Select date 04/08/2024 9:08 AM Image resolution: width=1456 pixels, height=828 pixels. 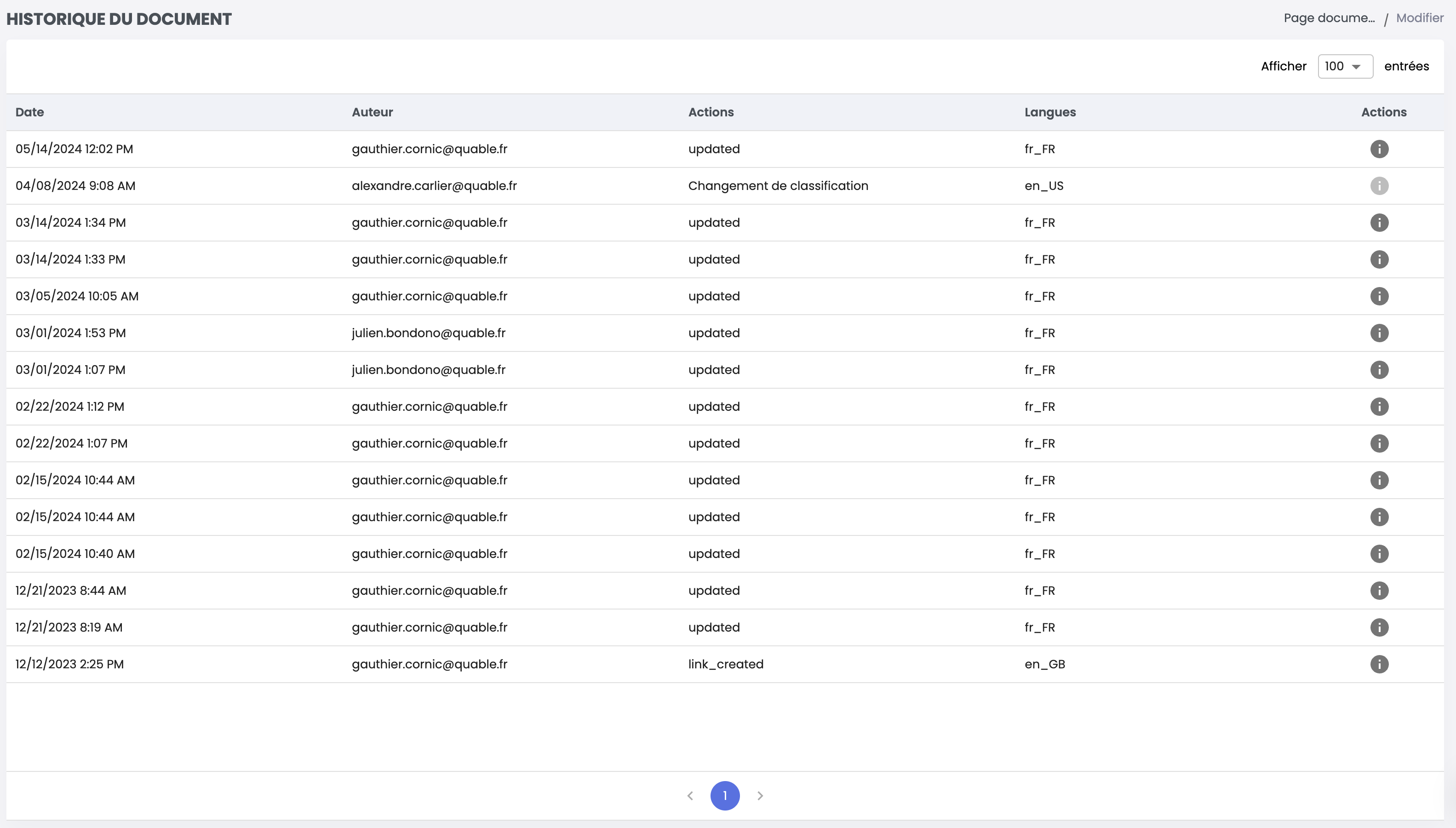point(75,186)
